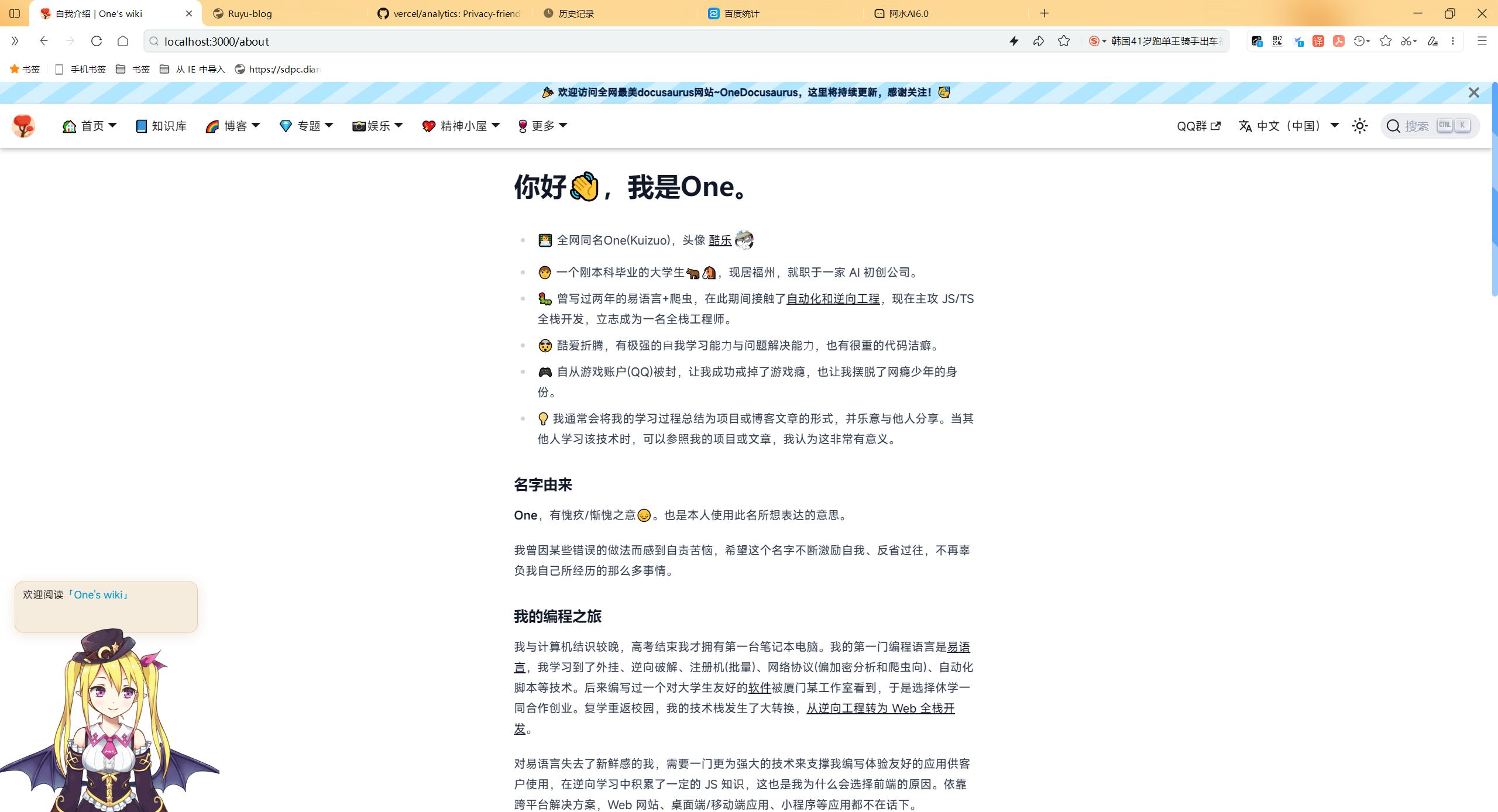
Task: Click the 韩国41岁 trending search box
Action: point(1167,41)
